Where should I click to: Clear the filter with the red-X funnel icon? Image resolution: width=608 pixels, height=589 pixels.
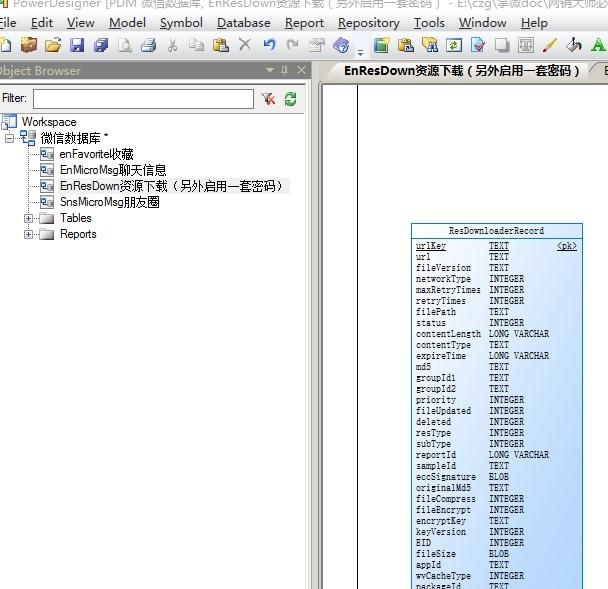pyautogui.click(x=268, y=99)
